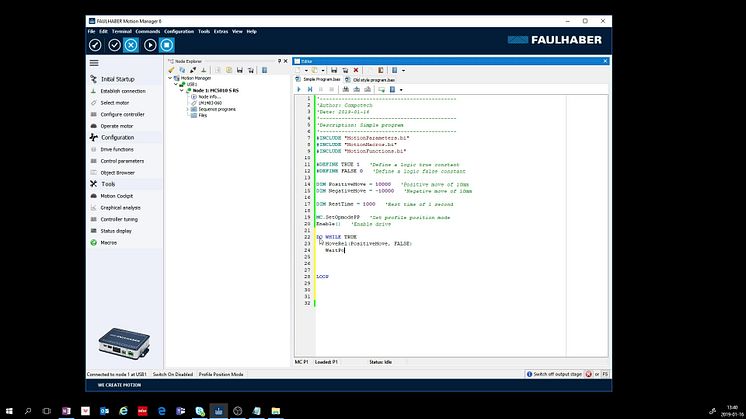The height and width of the screenshot is (419, 746).
Task: Open Drive functions in sidebar
Action: [117, 149]
